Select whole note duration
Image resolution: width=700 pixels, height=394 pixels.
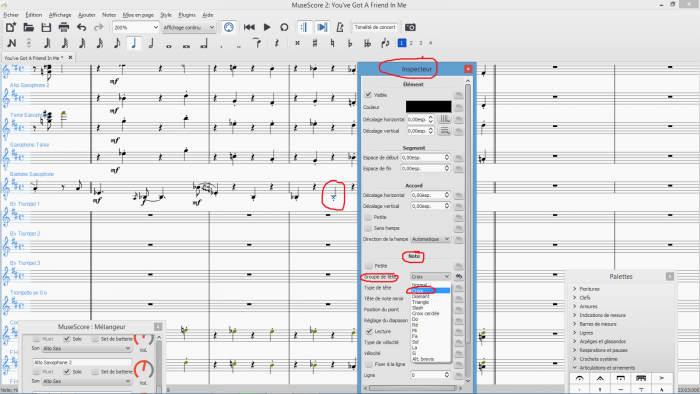169,45
